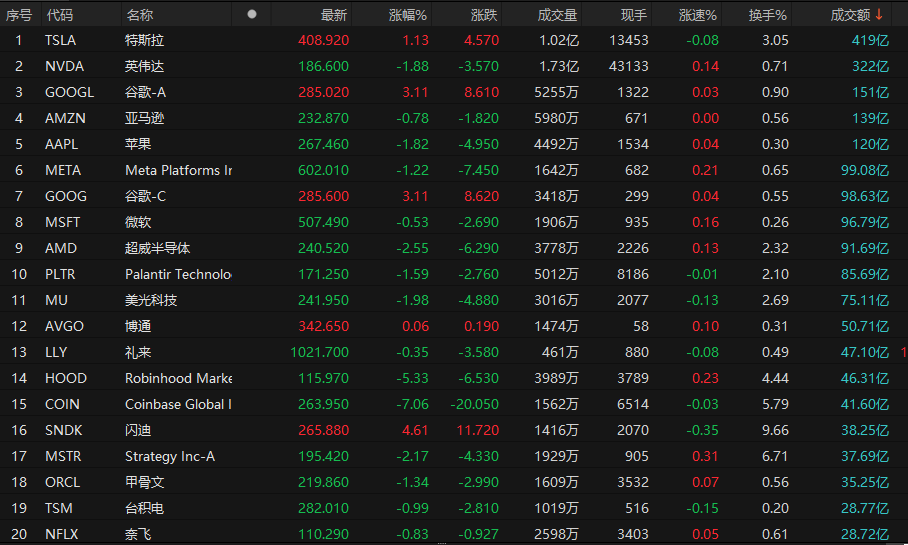The width and height of the screenshot is (908, 545).
Task: Open the GOOGL row code cell
Action: pos(69,92)
